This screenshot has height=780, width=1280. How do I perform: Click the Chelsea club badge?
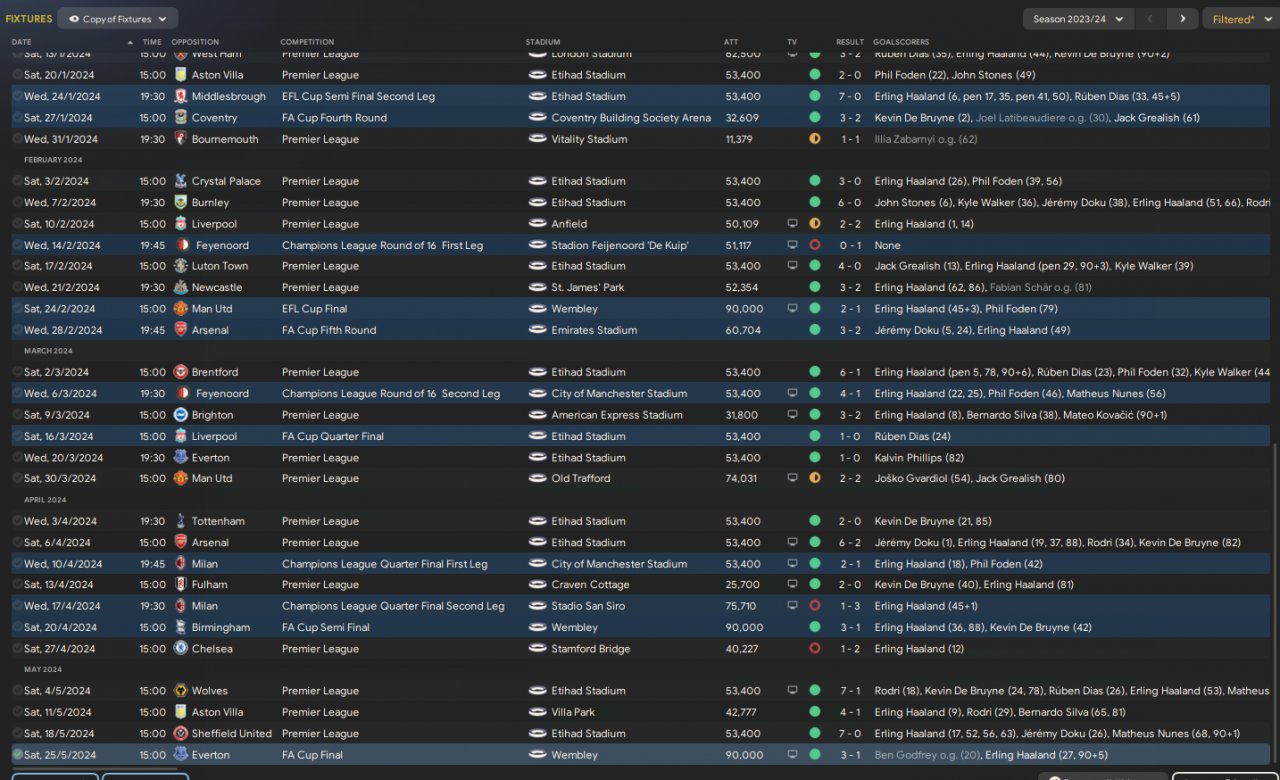(181, 649)
